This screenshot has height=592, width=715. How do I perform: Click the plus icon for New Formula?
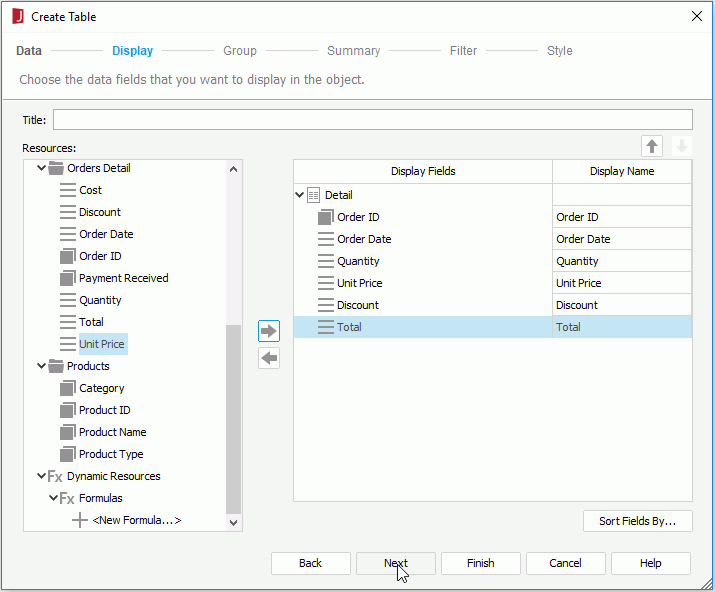(80, 520)
